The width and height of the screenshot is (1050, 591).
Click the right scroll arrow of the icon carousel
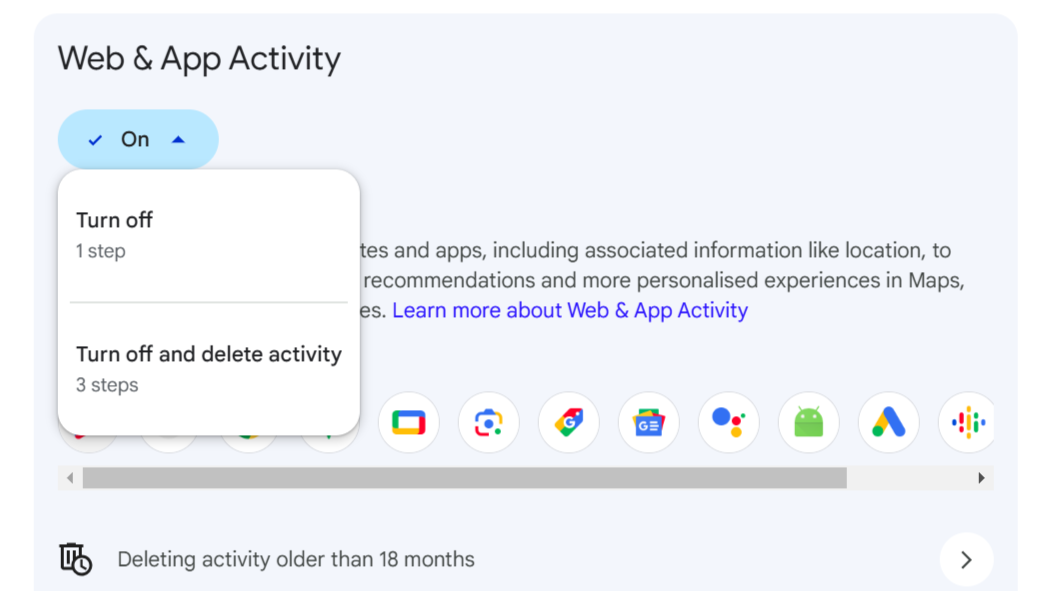click(x=983, y=478)
